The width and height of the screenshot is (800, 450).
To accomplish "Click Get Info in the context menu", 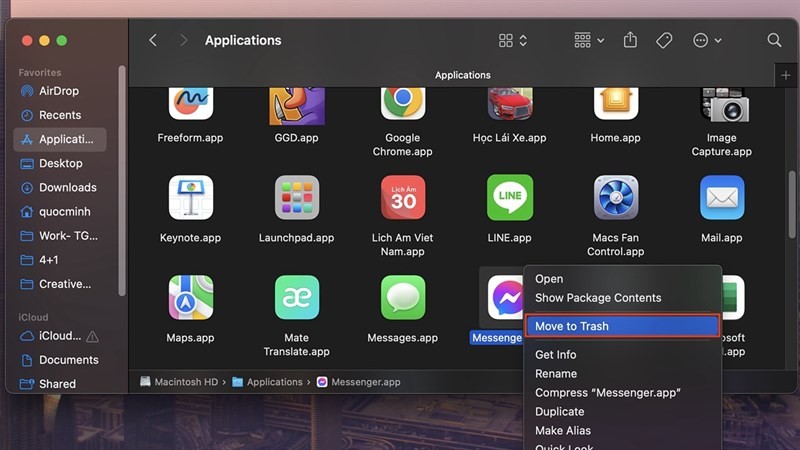I will click(x=555, y=355).
